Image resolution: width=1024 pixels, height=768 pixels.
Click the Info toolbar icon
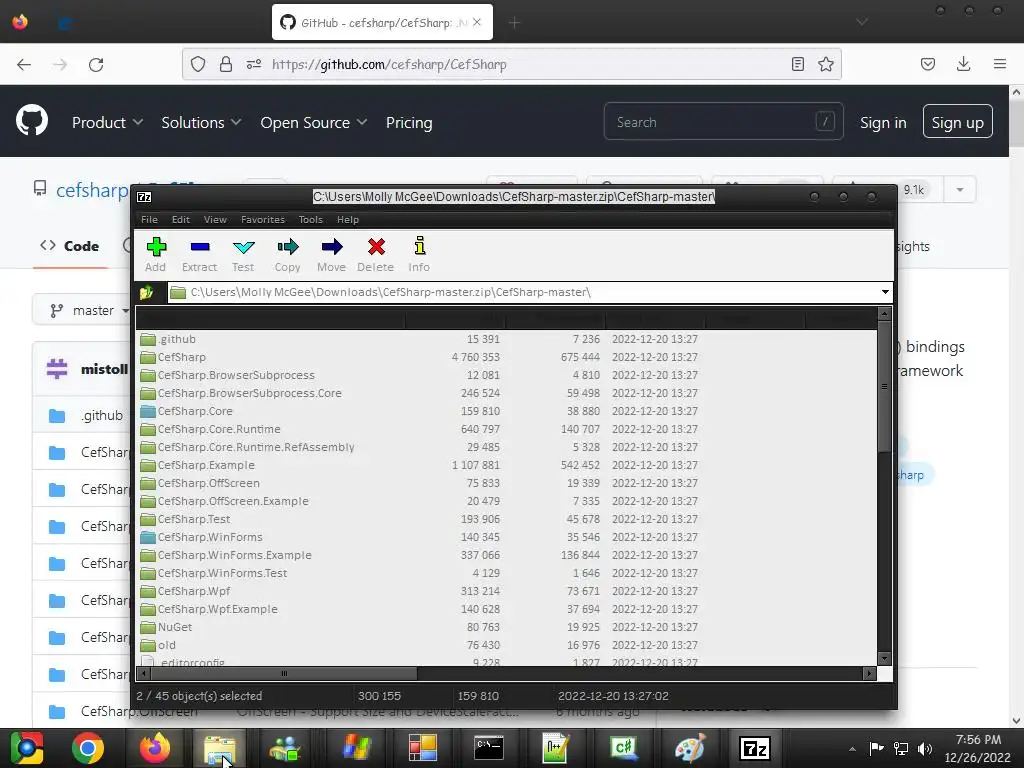(419, 254)
